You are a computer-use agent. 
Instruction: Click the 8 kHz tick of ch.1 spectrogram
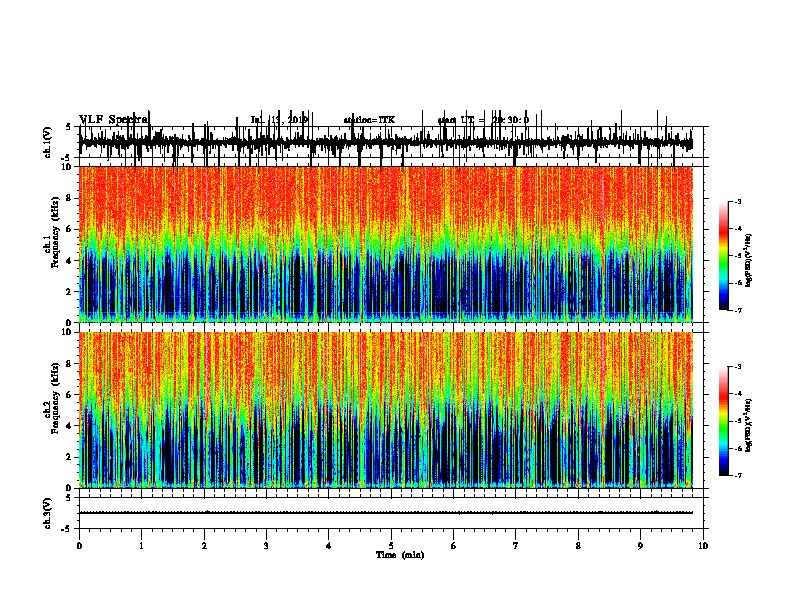click(x=70, y=198)
